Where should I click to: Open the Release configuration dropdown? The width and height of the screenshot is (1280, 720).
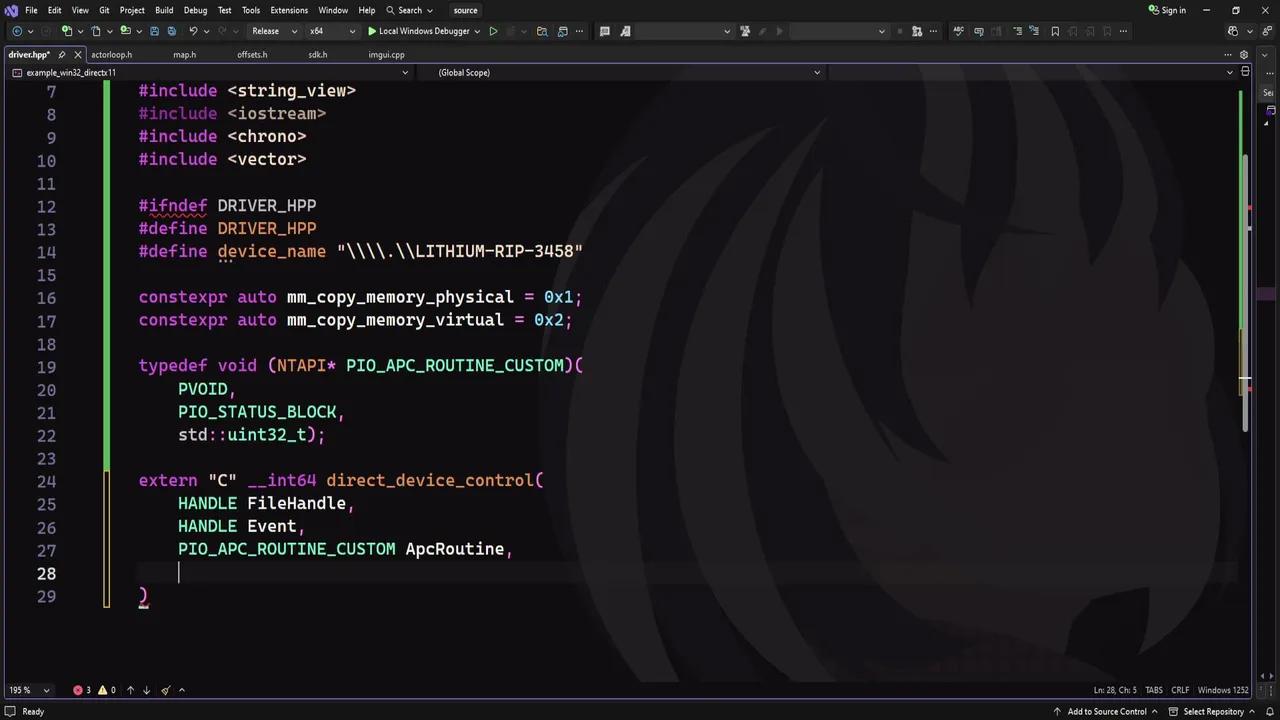(x=273, y=31)
